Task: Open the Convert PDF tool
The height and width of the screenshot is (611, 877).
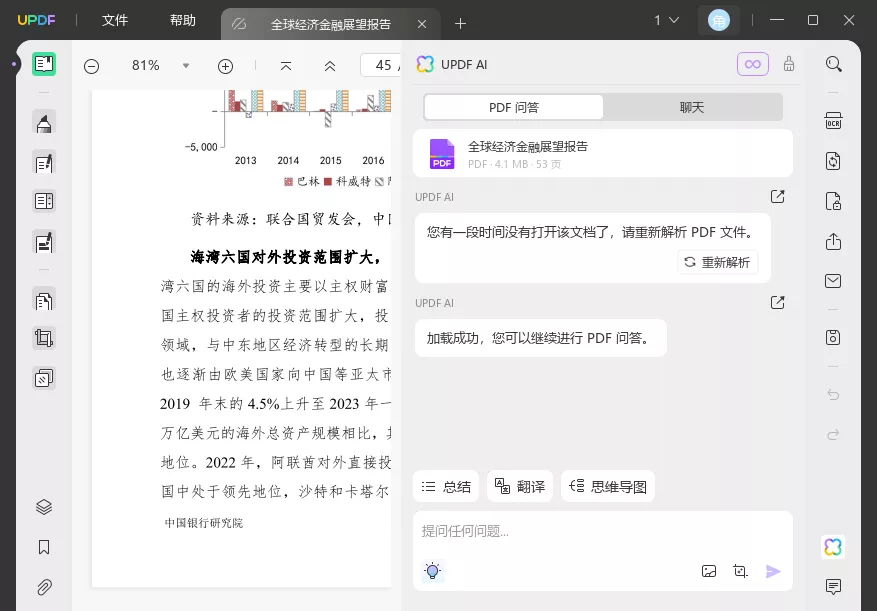Action: click(833, 161)
